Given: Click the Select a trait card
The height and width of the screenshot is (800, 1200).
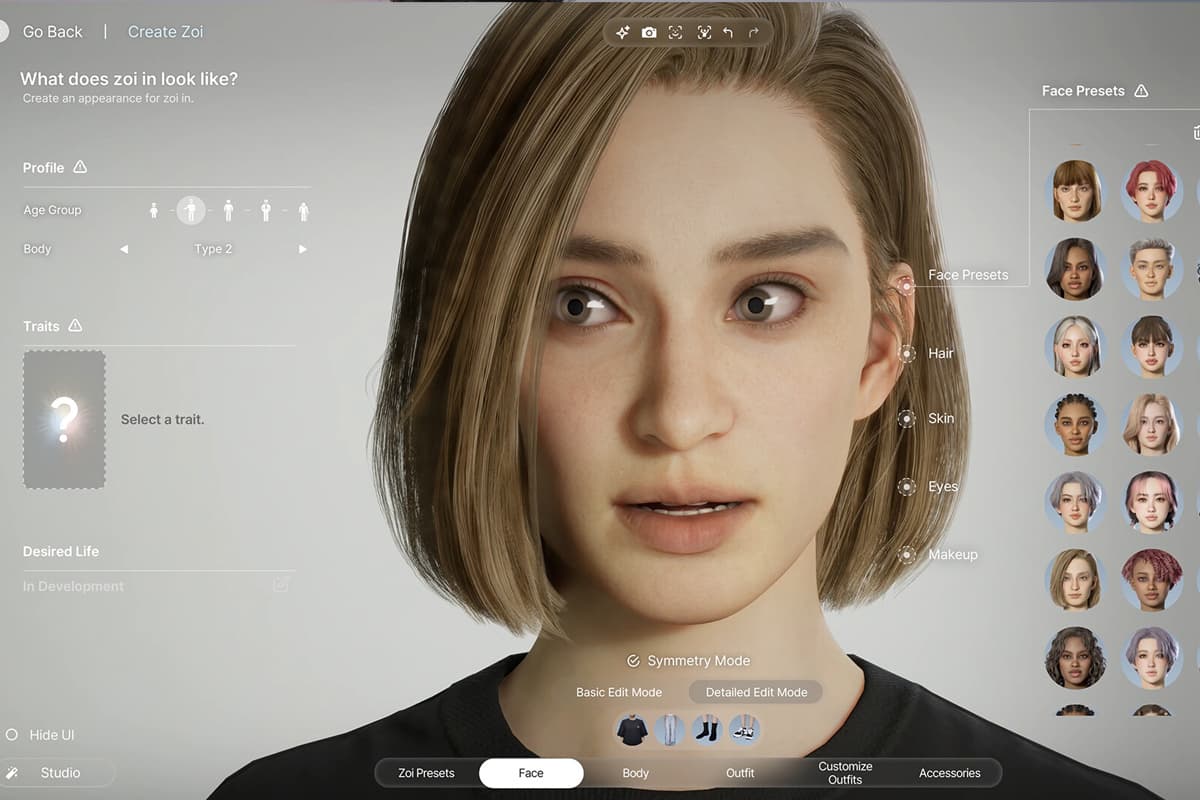Looking at the screenshot, I should pos(65,419).
